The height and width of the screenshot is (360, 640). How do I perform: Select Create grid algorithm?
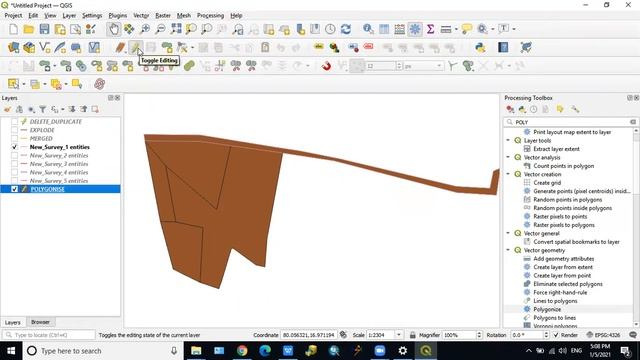pos(547,183)
